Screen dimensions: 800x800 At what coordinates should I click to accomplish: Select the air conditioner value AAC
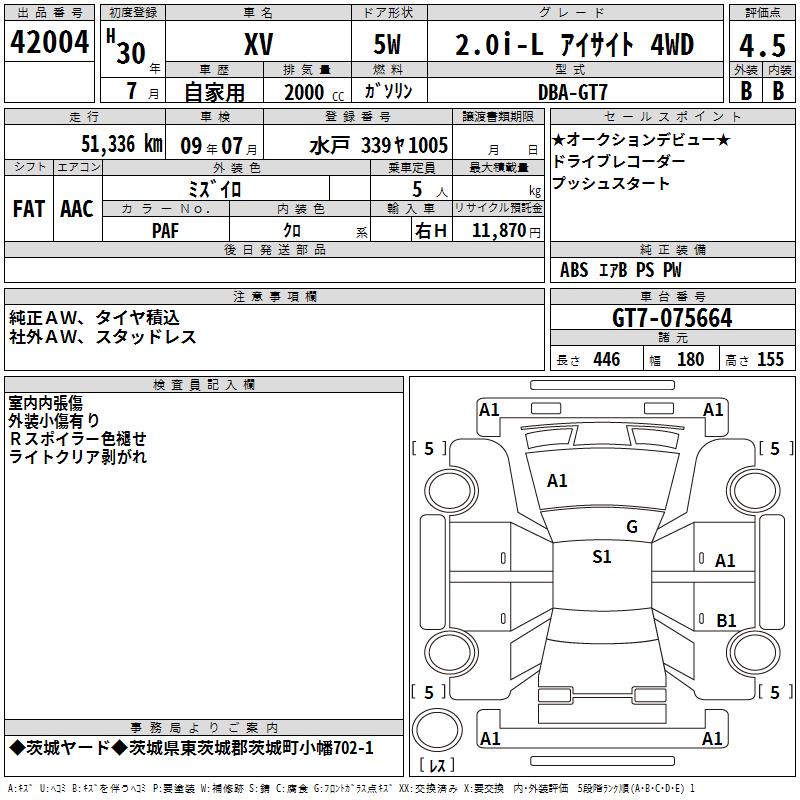coord(77,209)
